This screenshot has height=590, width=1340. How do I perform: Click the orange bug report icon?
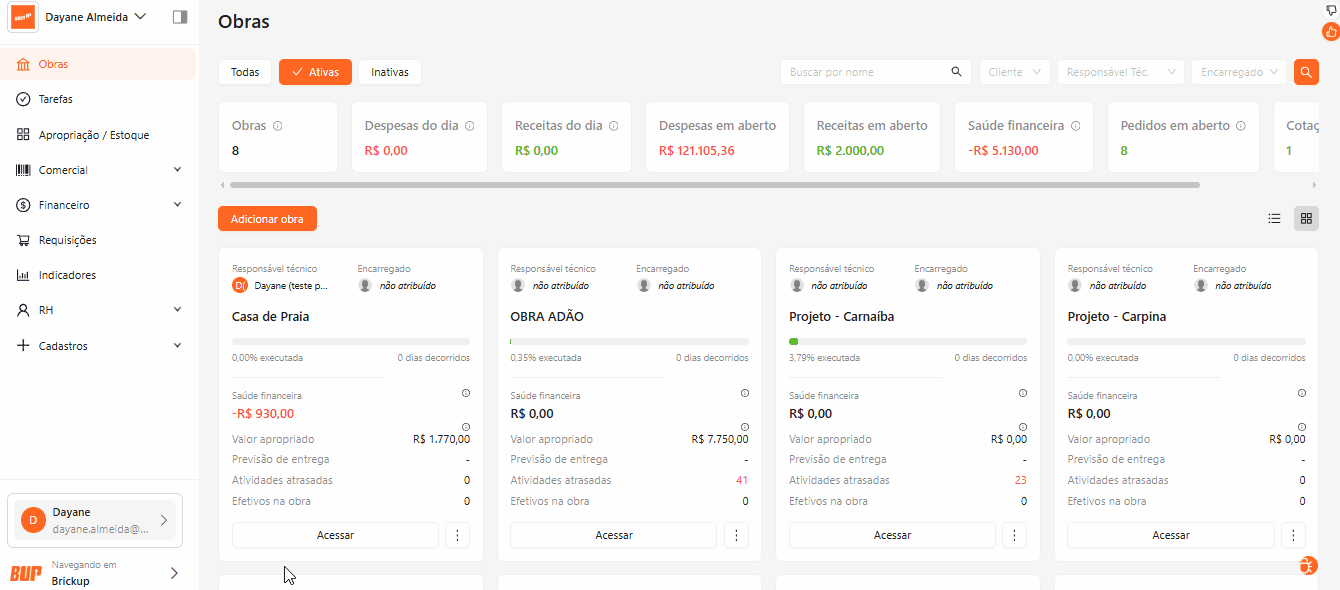(x=1308, y=566)
